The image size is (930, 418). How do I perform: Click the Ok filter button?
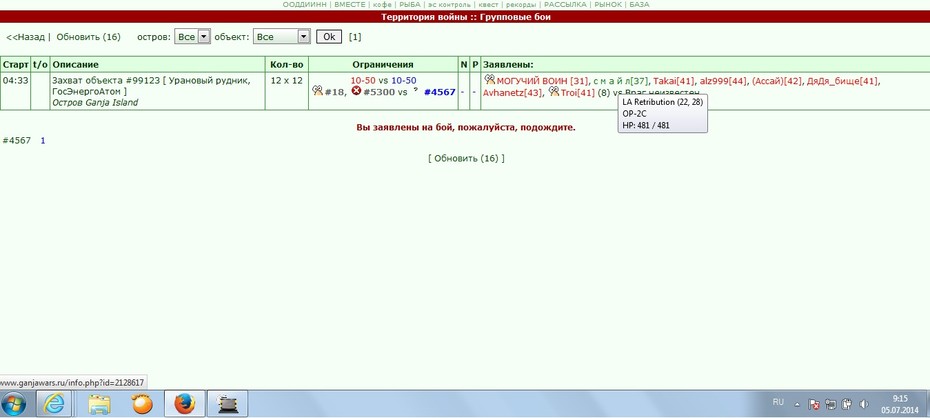(x=329, y=37)
